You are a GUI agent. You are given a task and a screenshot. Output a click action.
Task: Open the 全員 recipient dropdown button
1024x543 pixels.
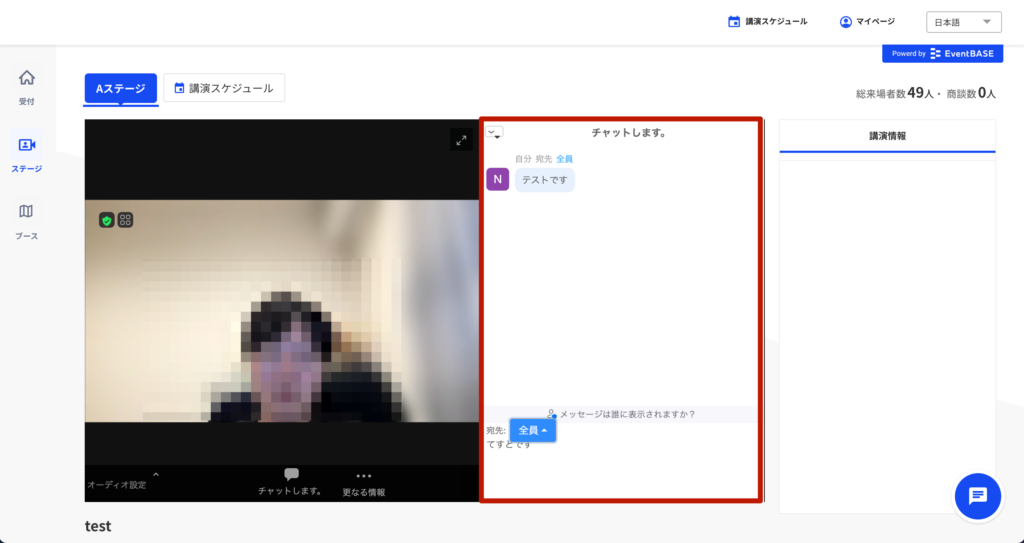(533, 431)
